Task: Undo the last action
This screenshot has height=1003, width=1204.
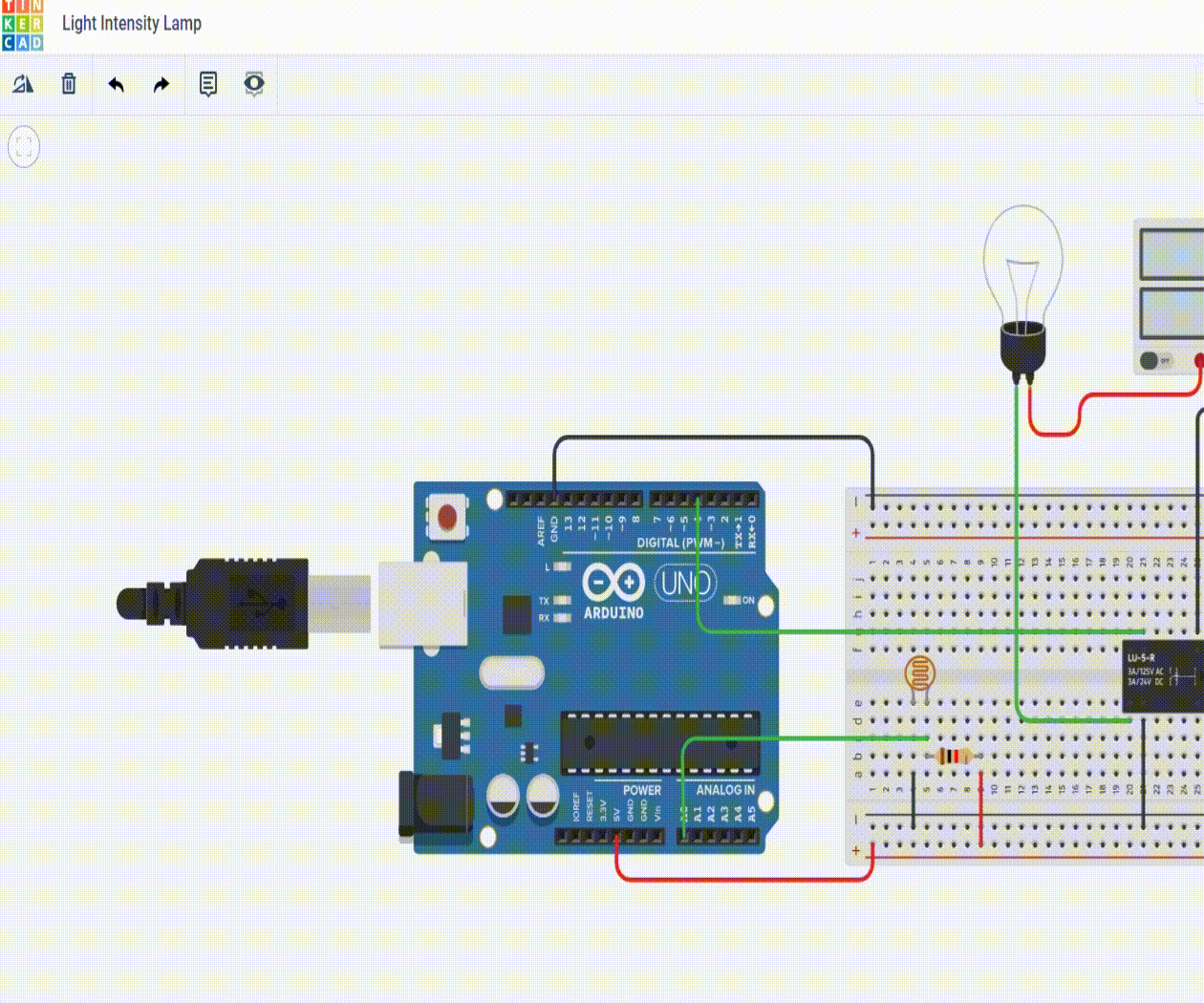Action: (114, 84)
